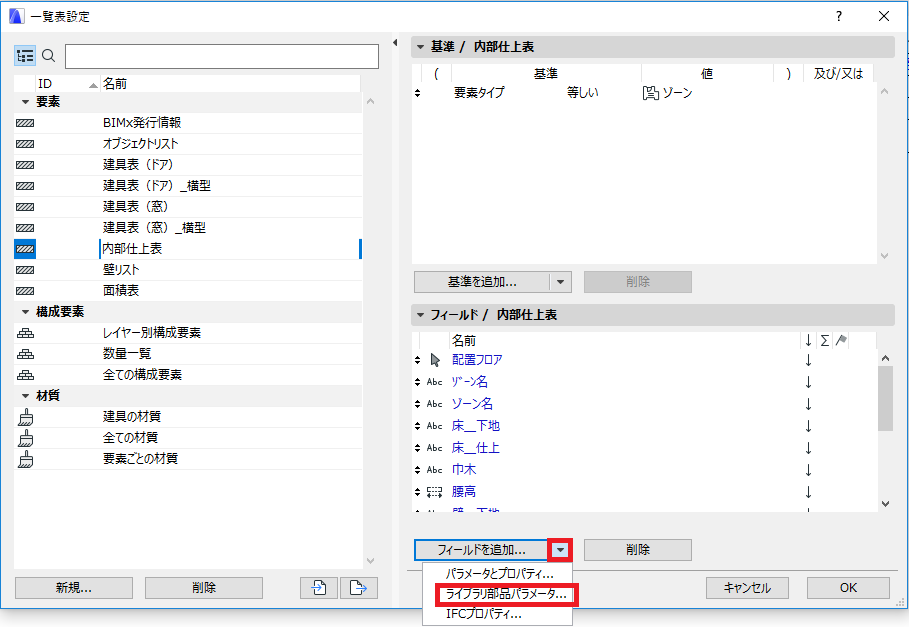Choose ライブラリ部品パラメータ... from the menu
This screenshot has height=627, width=909.
[x=506, y=595]
